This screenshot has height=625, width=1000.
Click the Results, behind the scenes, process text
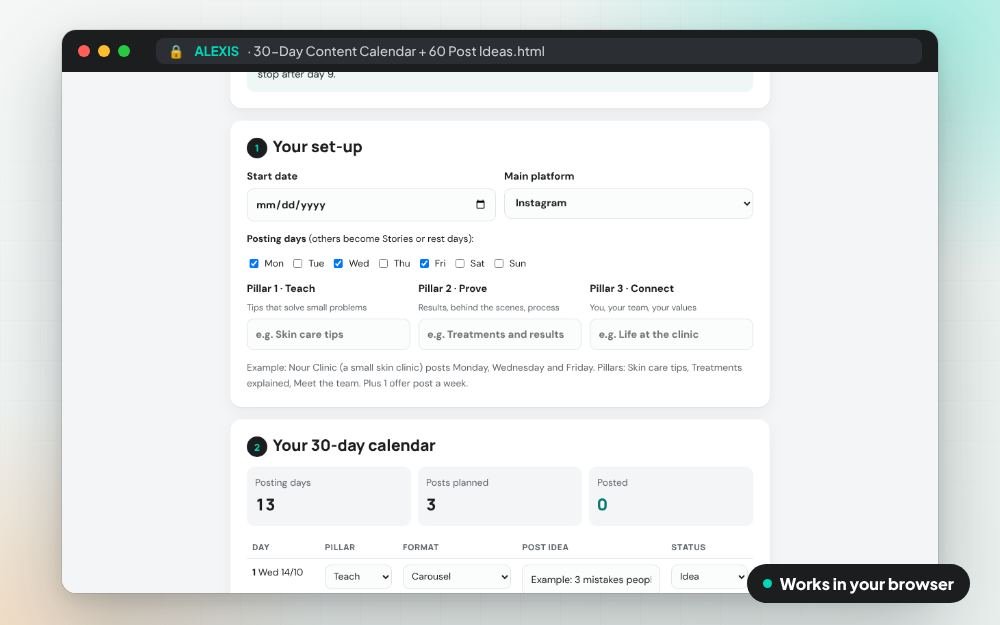(x=489, y=308)
